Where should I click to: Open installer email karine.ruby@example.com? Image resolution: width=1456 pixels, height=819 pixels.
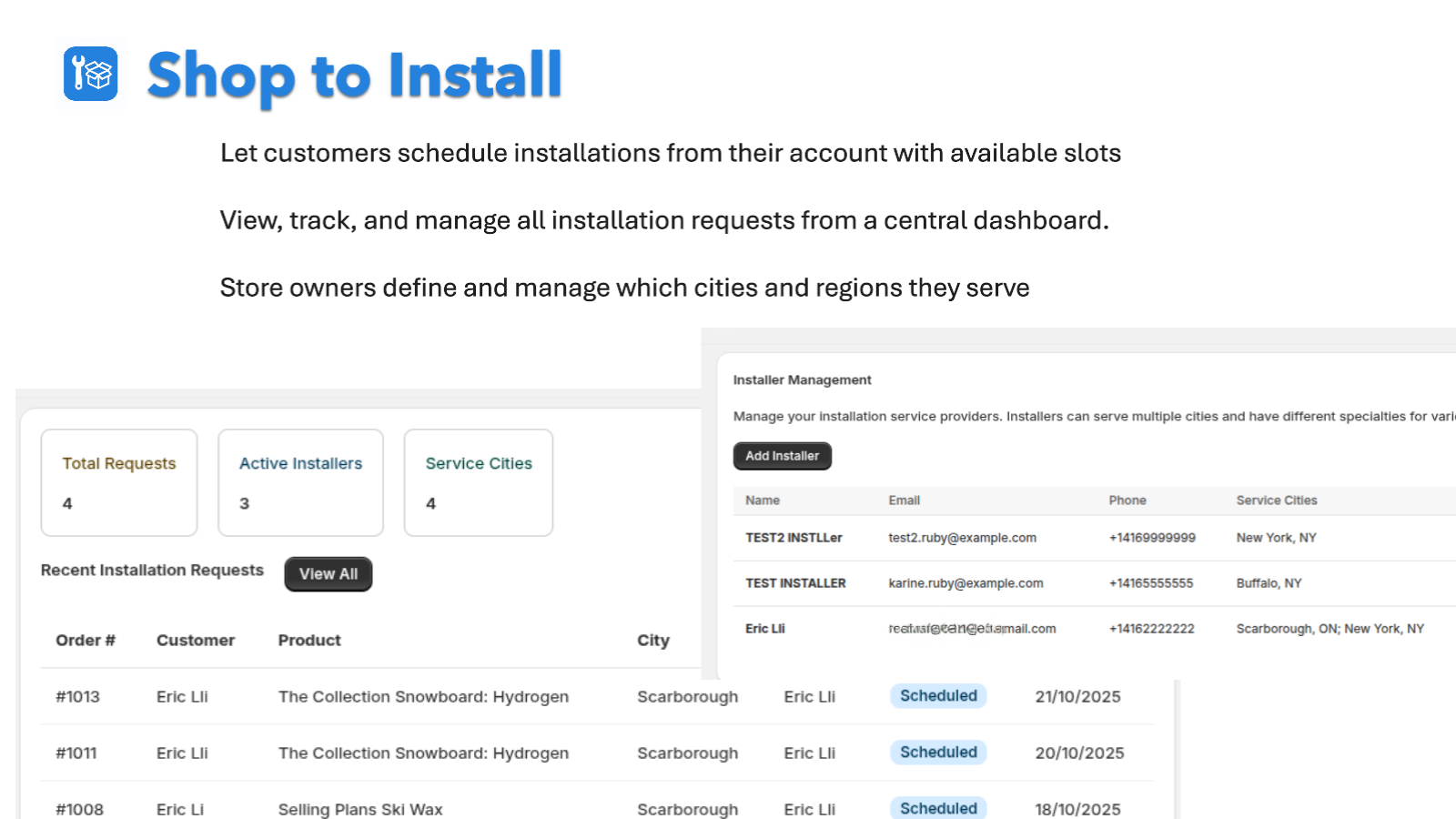pyautogui.click(x=966, y=583)
